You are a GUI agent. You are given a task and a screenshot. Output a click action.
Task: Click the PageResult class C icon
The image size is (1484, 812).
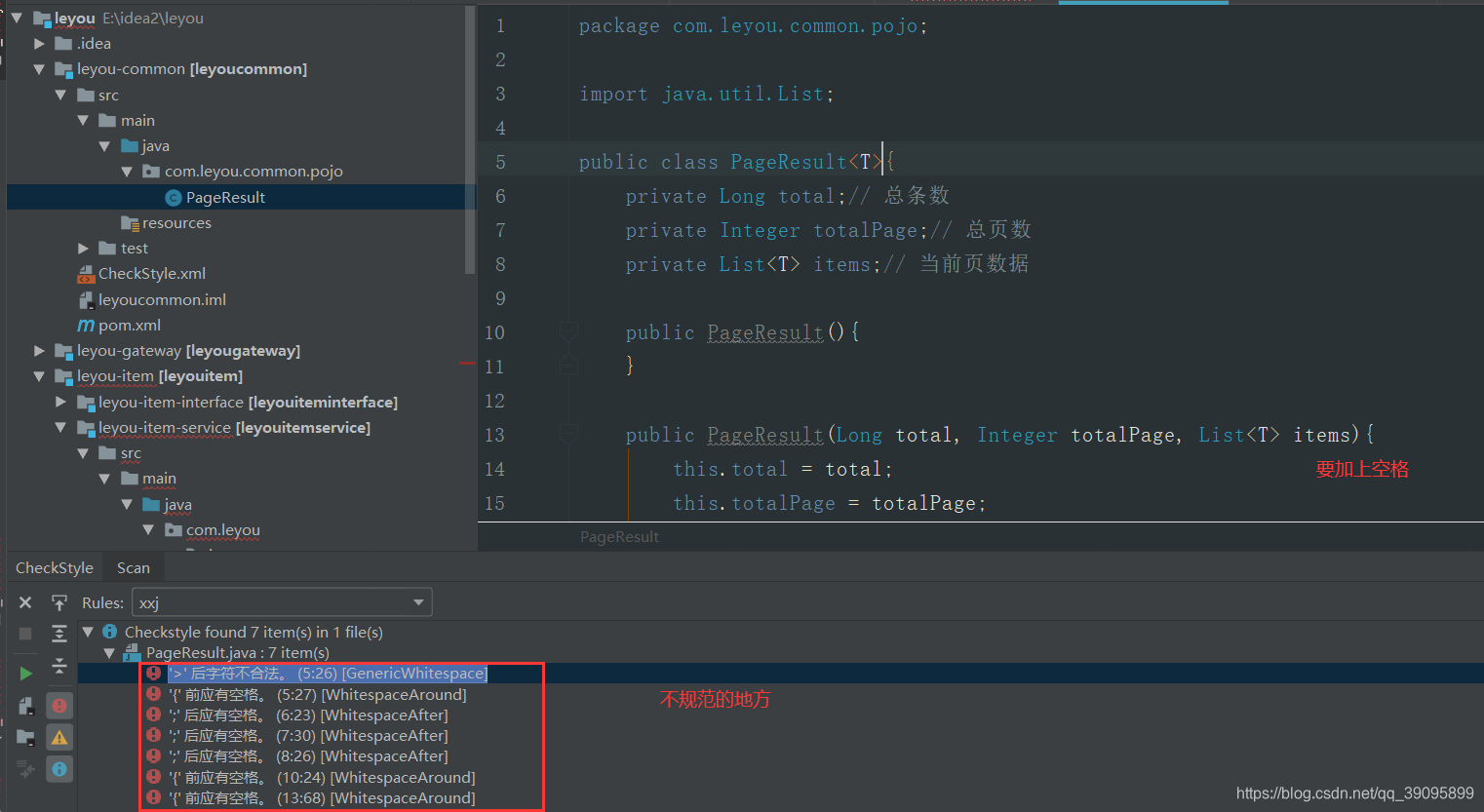point(174,198)
